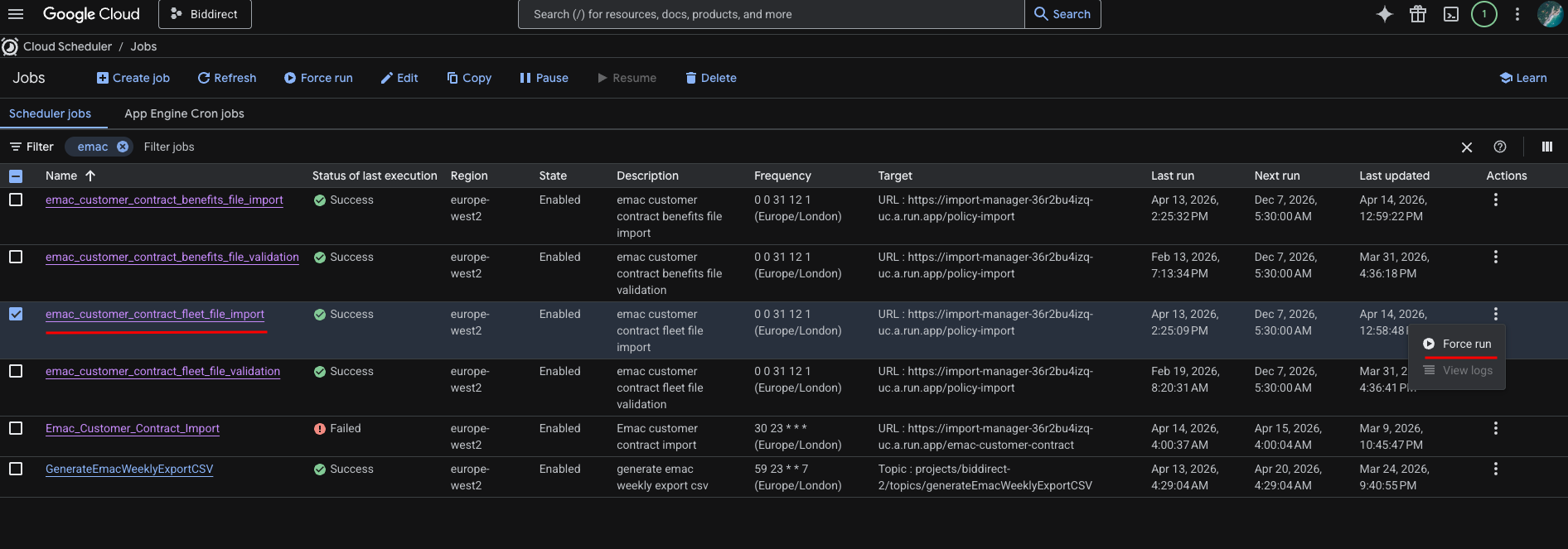This screenshot has width=1568, height=549.
Task: Open emac_customer_contract_benefits_file_validation job link
Action: pos(172,257)
